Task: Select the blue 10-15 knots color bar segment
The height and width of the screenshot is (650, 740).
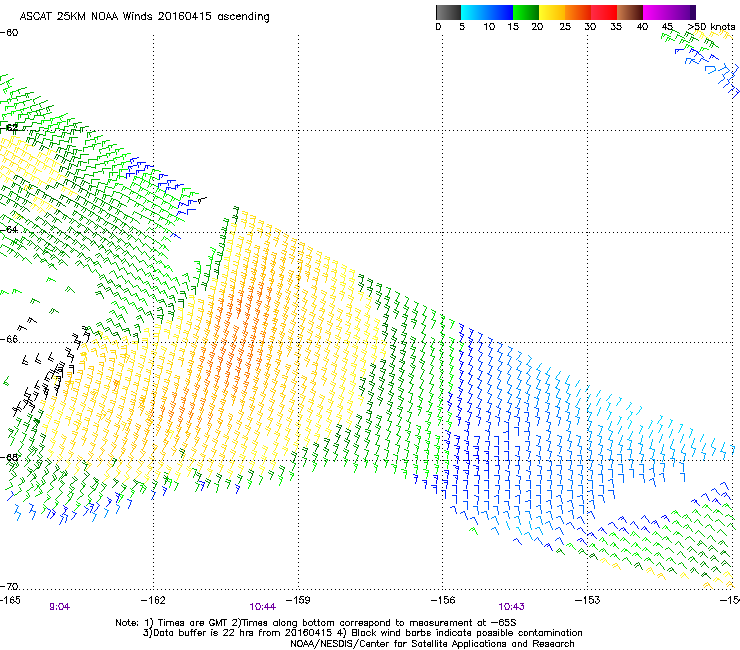Action: [500, 12]
